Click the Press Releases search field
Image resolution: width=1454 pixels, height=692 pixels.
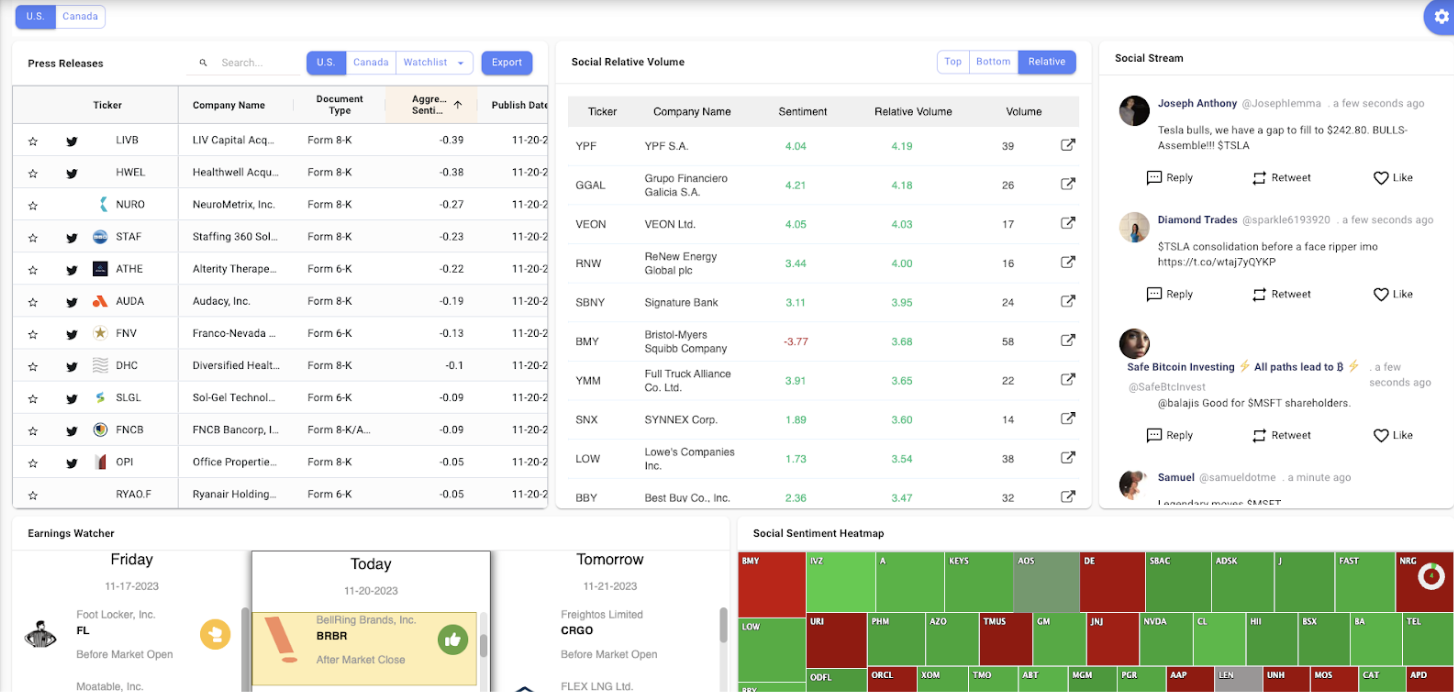tap(255, 63)
